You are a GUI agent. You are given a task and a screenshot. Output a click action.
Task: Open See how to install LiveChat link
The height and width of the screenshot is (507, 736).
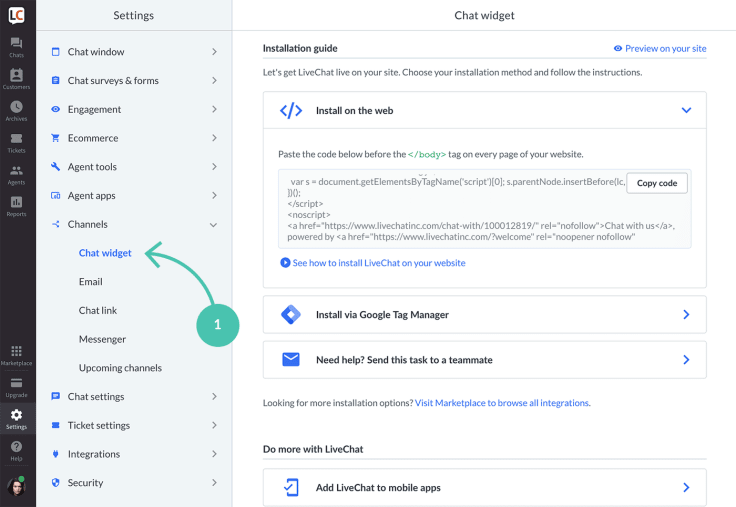pyautogui.click(x=379, y=263)
